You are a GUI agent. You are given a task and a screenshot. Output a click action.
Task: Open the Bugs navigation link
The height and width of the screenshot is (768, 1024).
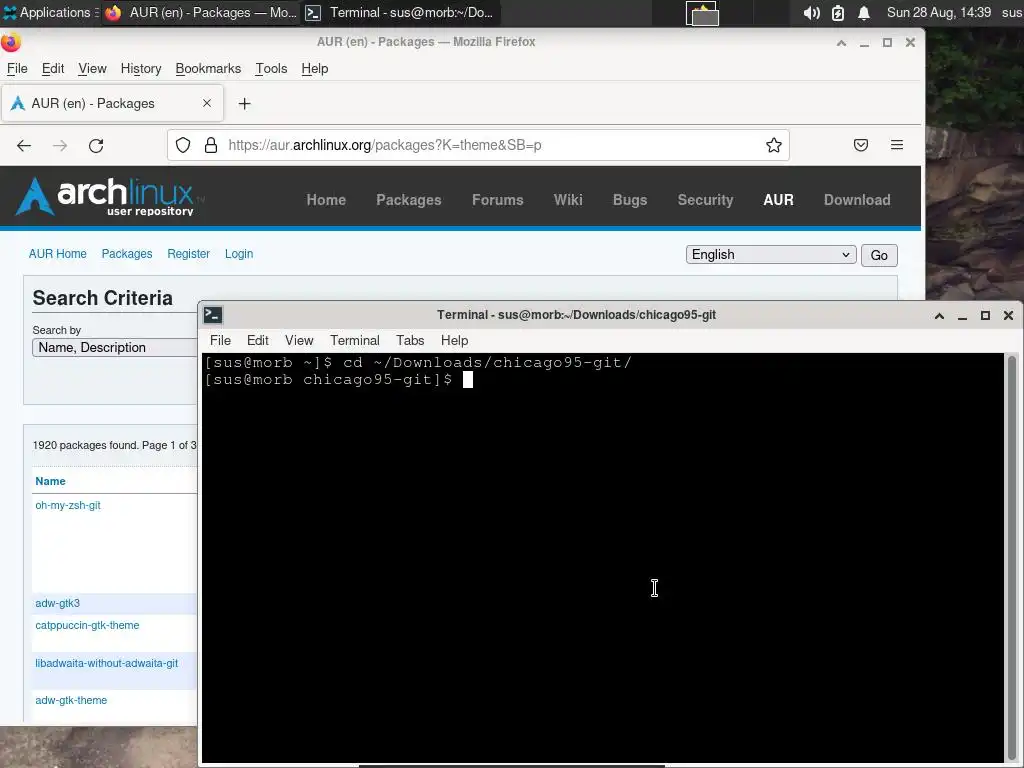coord(630,200)
